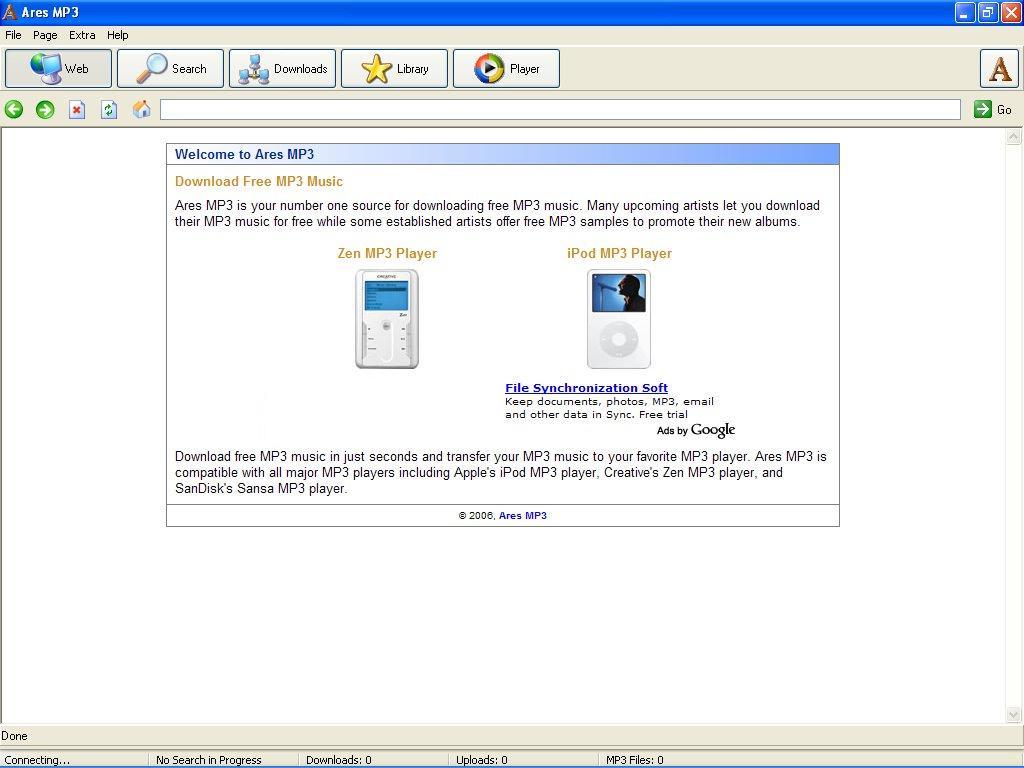
Task: Open the File Synchronization Soft ad link
Action: tap(586, 388)
